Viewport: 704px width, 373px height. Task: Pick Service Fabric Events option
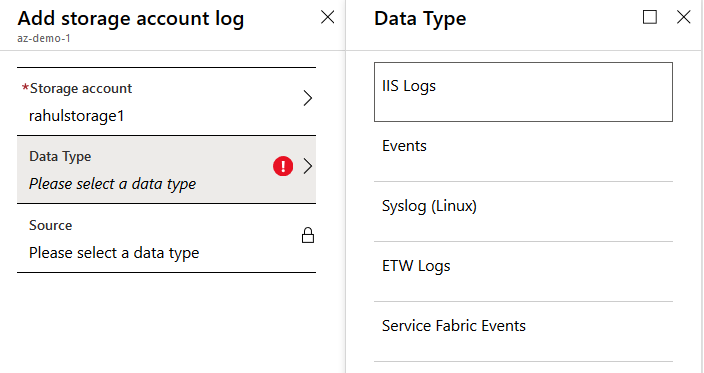tap(523, 332)
